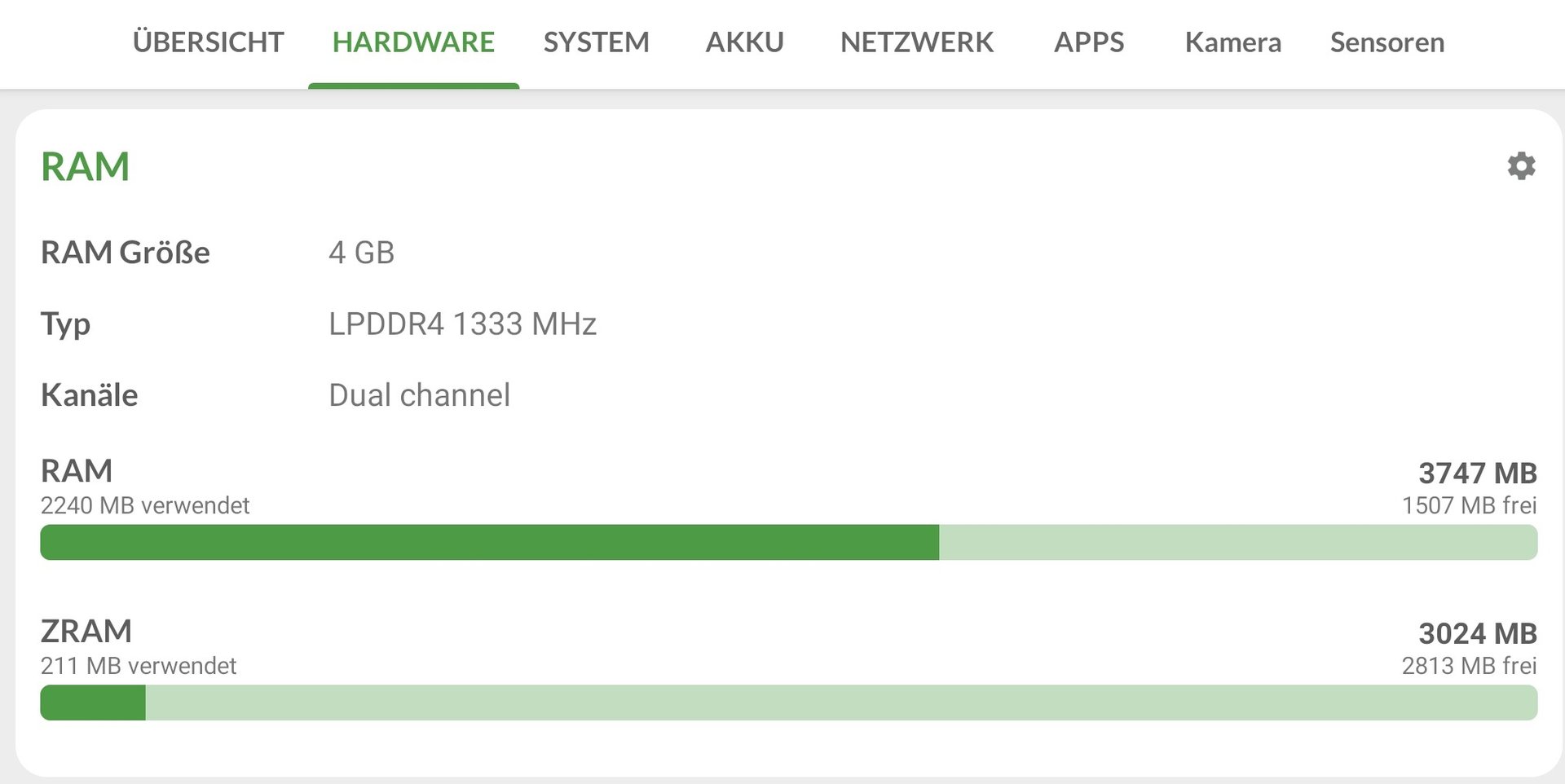The image size is (1565, 784).
Task: Open the Sensoren tab
Action: coord(1387,42)
